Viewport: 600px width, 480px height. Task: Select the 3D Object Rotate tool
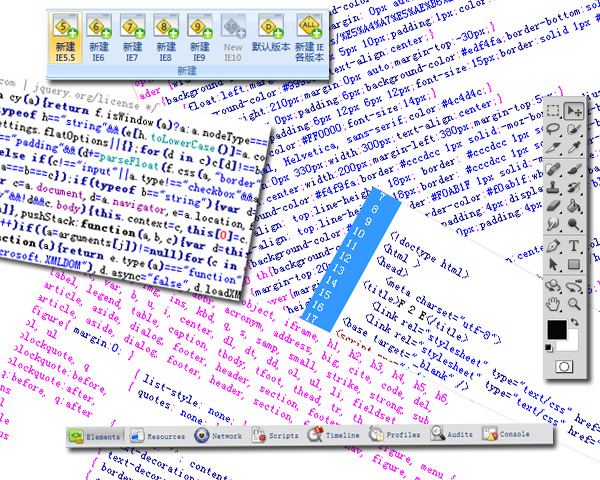(553, 286)
